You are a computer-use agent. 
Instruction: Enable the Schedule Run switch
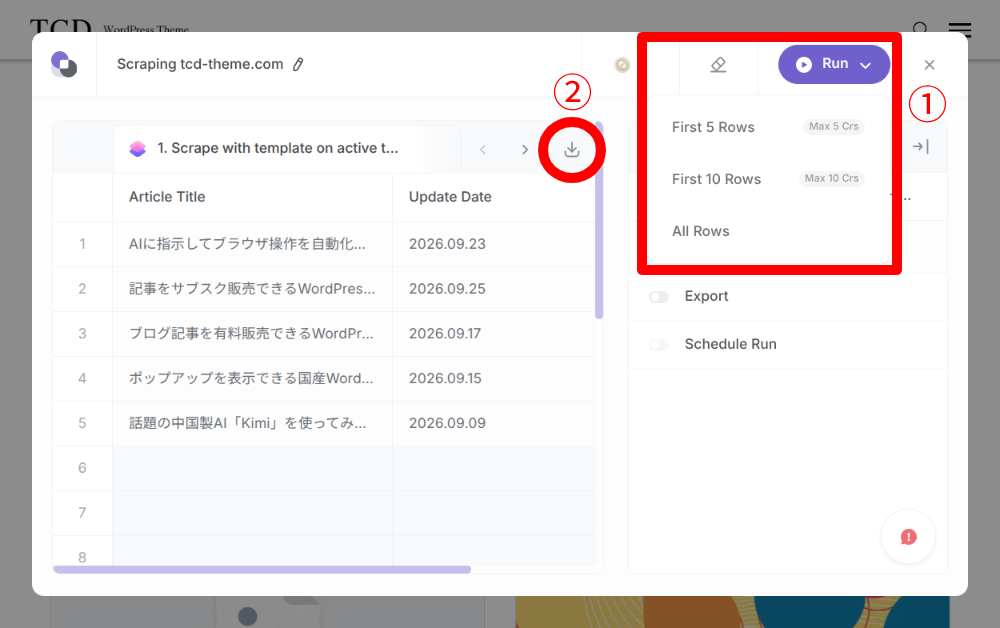click(x=659, y=345)
